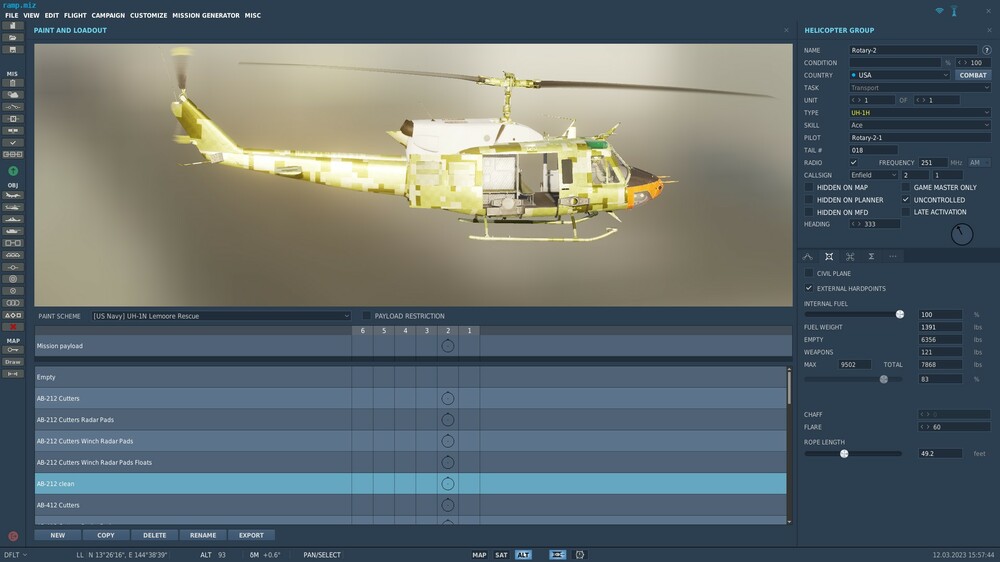1000x562 pixels.
Task: Open the Weather settings cloud icon
Action: pyautogui.click(x=13, y=94)
